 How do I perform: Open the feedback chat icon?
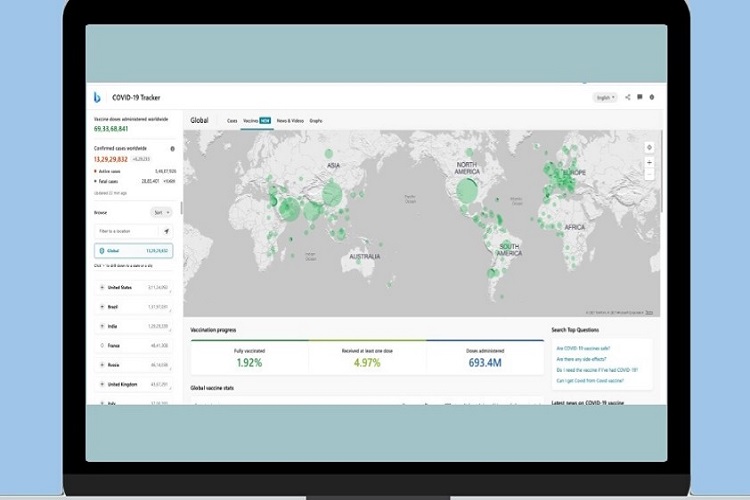click(x=640, y=97)
